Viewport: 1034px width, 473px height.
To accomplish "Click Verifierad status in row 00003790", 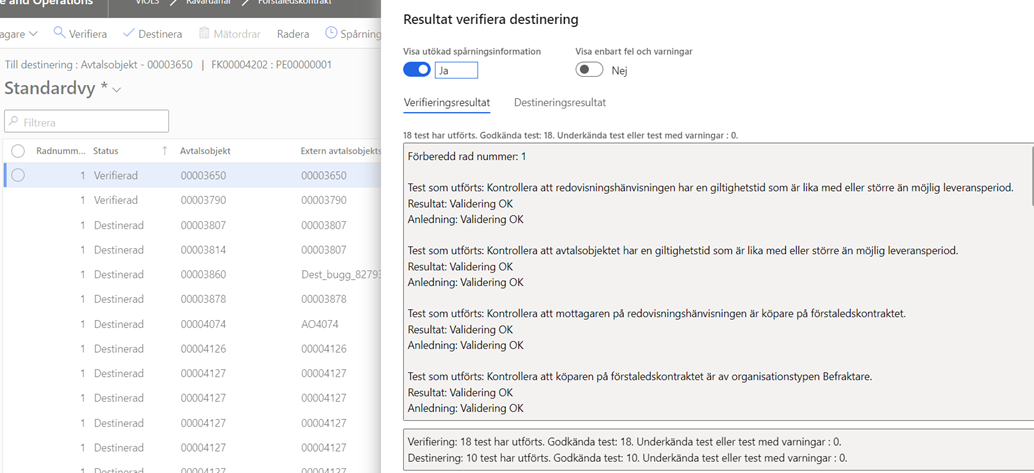I will (115, 201).
